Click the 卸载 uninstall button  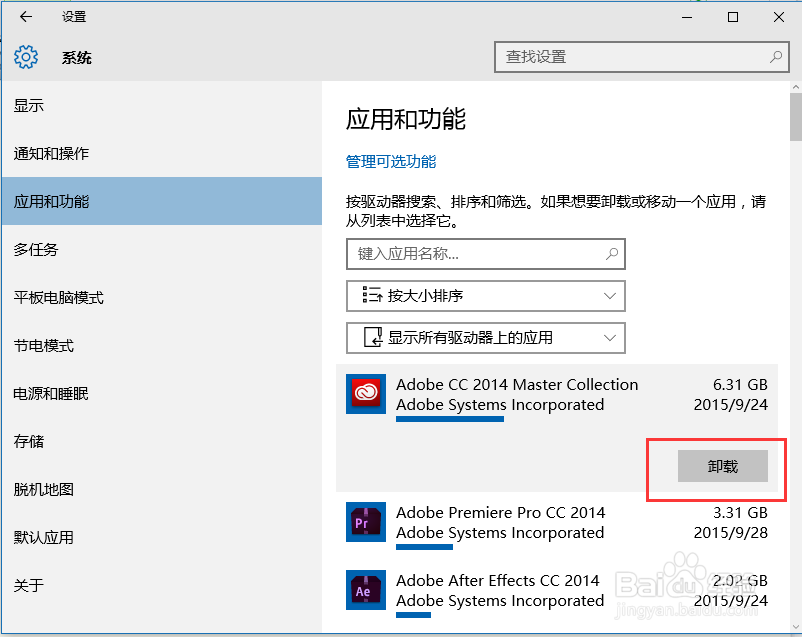(722, 467)
